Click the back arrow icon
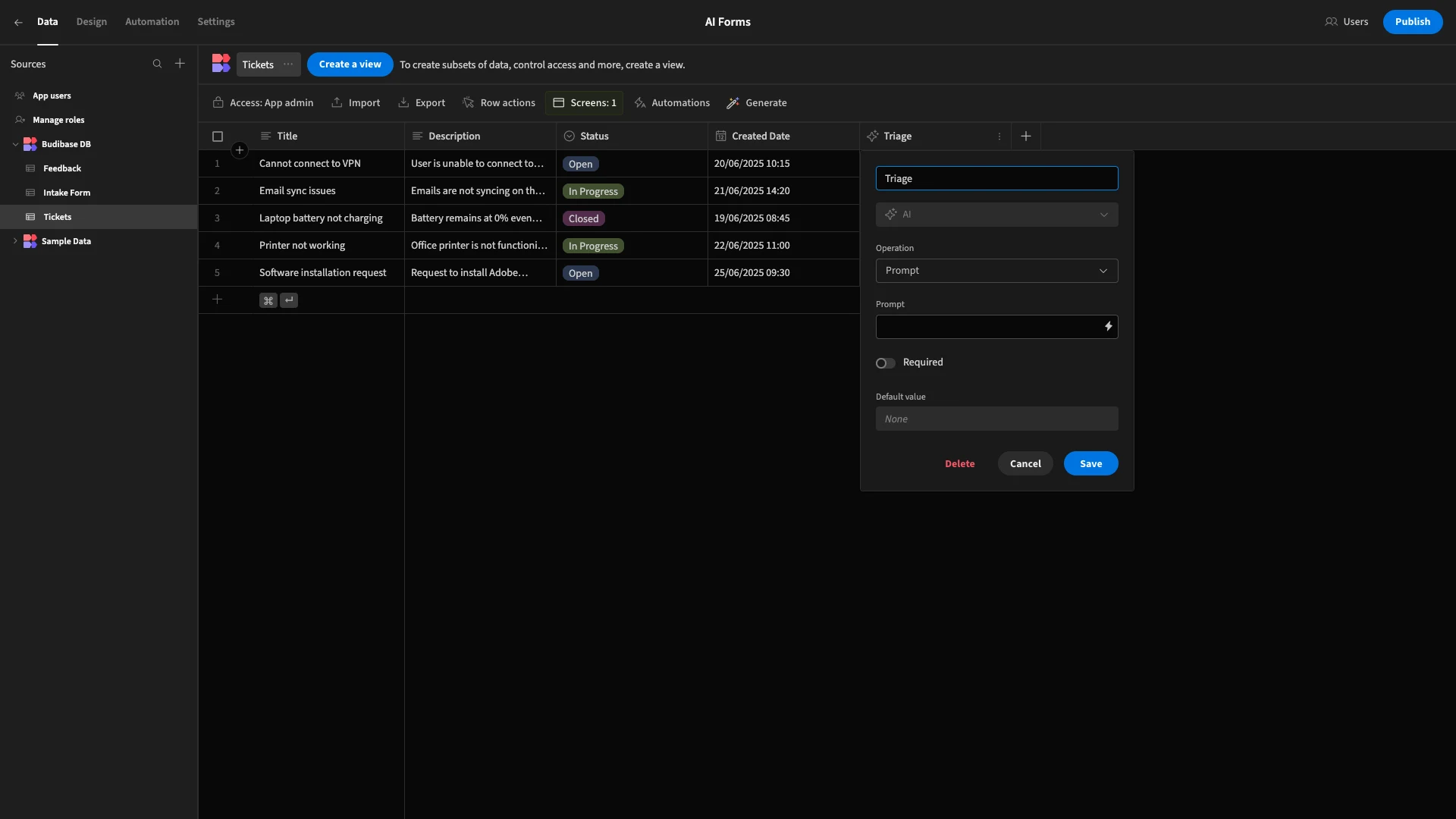The height and width of the screenshot is (819, 1456). pyautogui.click(x=18, y=23)
